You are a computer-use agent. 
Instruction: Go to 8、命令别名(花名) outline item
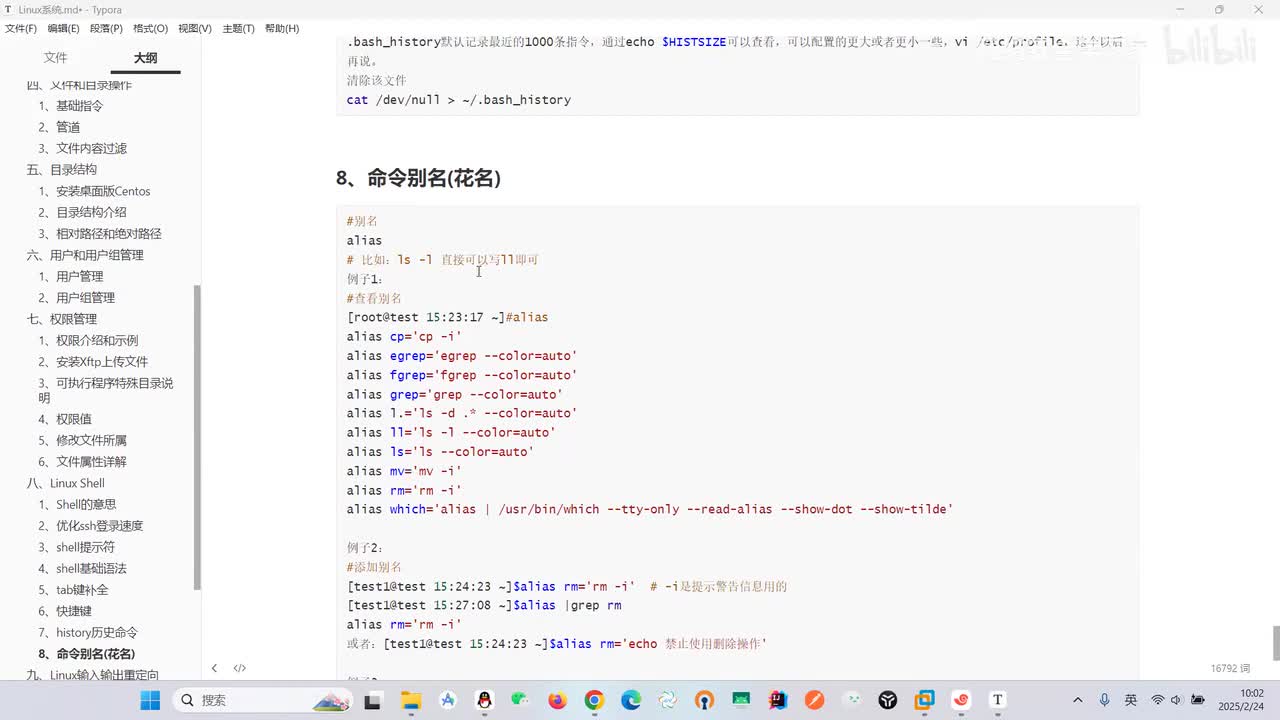click(87, 654)
